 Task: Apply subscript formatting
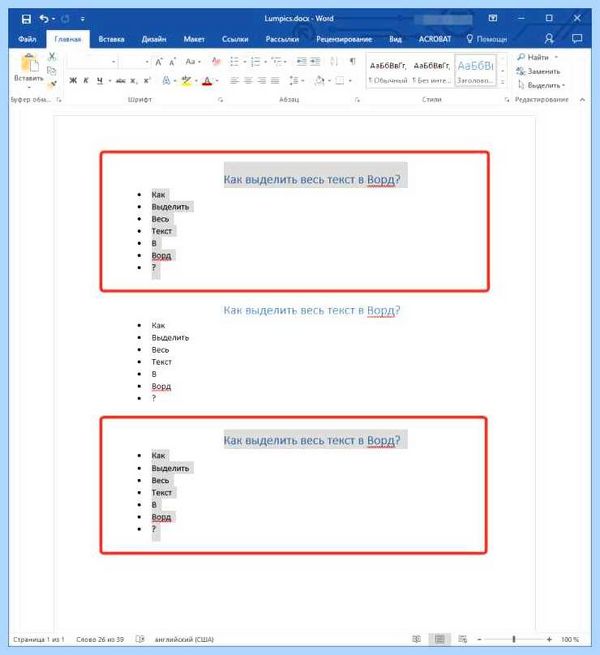click(133, 81)
